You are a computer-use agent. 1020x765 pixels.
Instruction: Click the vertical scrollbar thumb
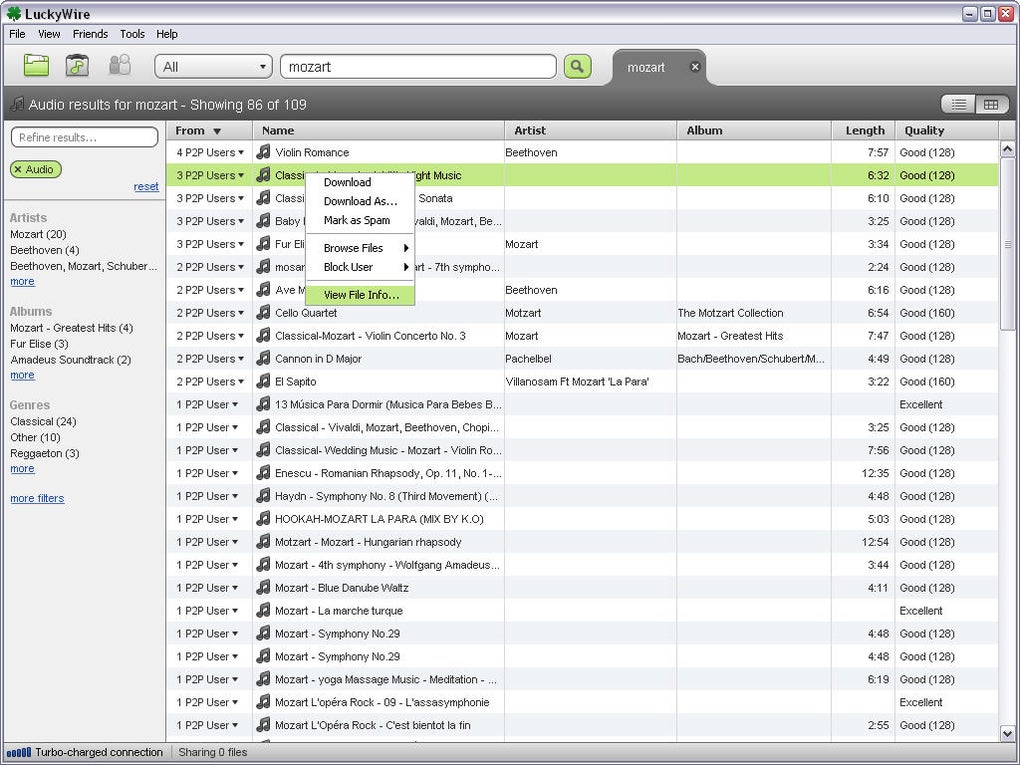[1008, 244]
